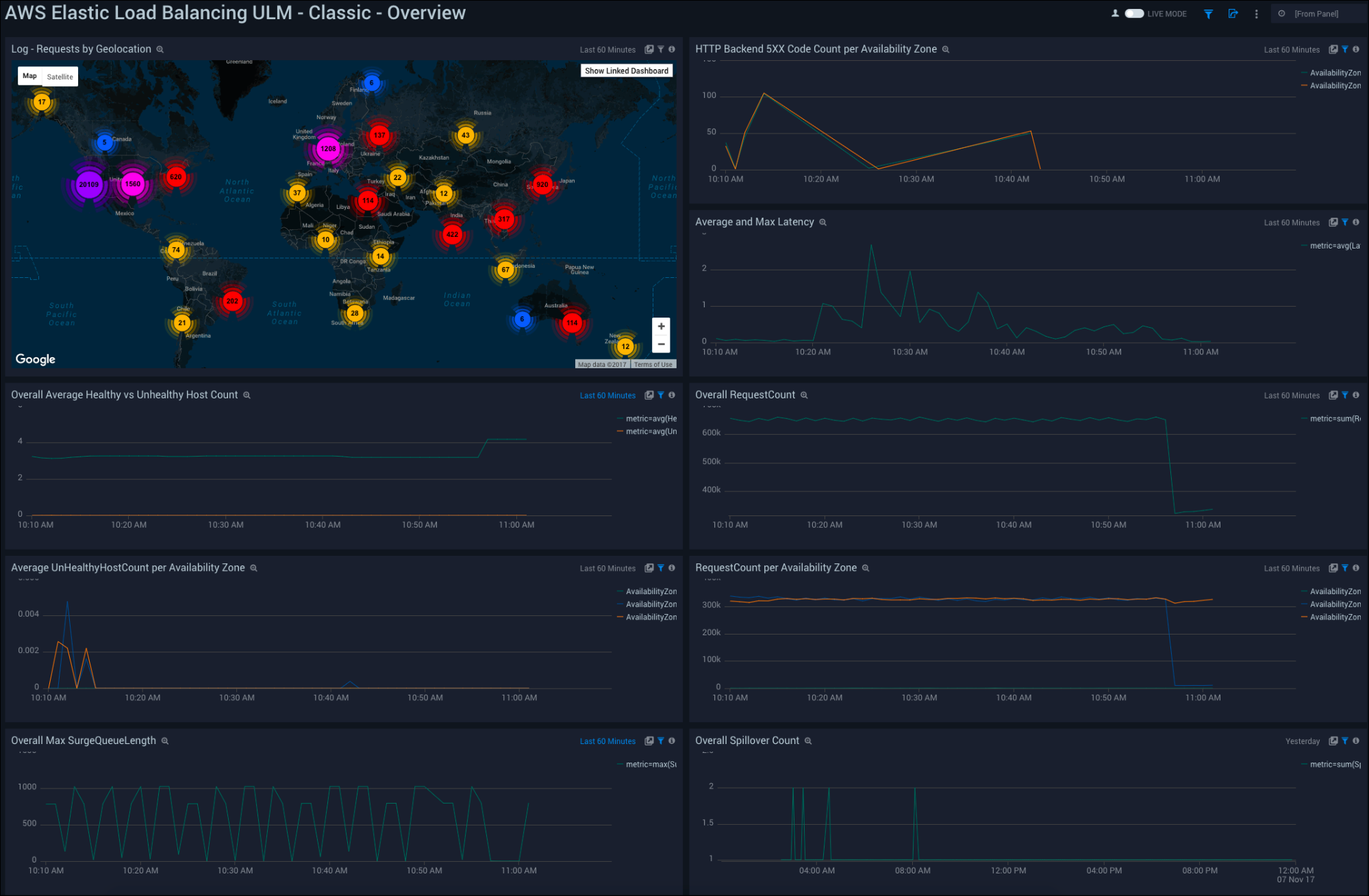Open the three-dot more options menu

click(1256, 14)
